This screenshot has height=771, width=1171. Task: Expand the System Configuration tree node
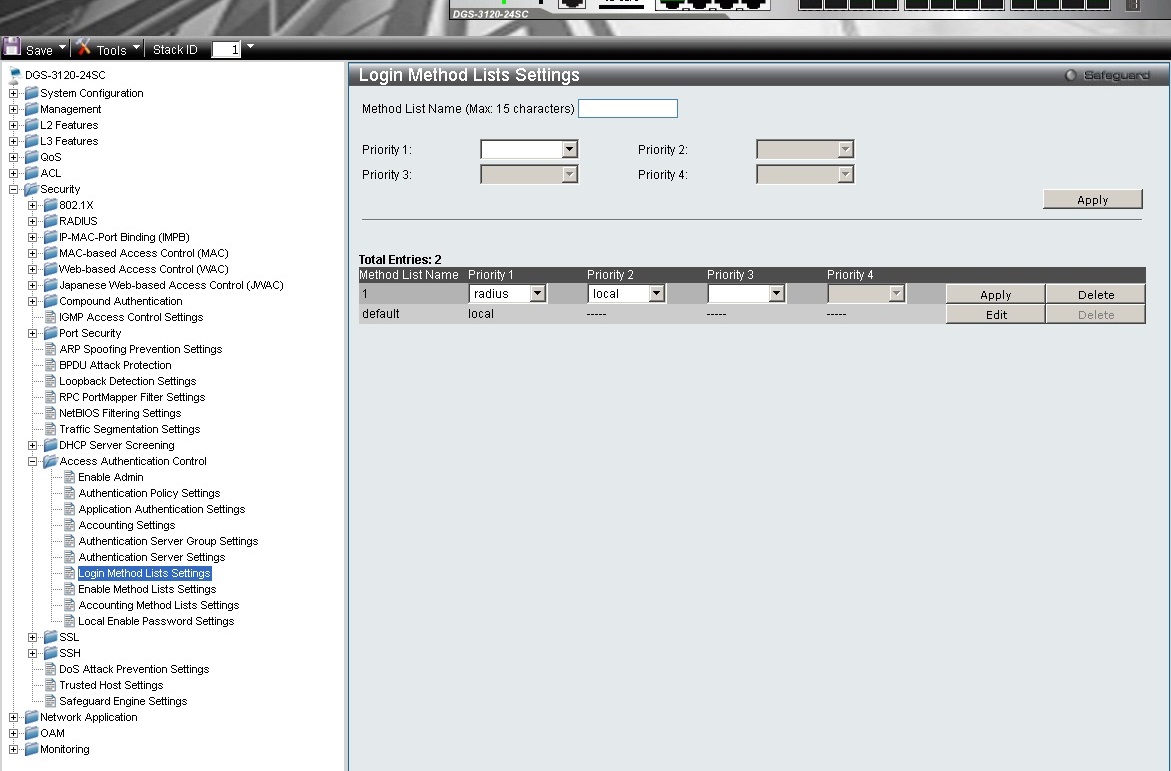[14, 93]
